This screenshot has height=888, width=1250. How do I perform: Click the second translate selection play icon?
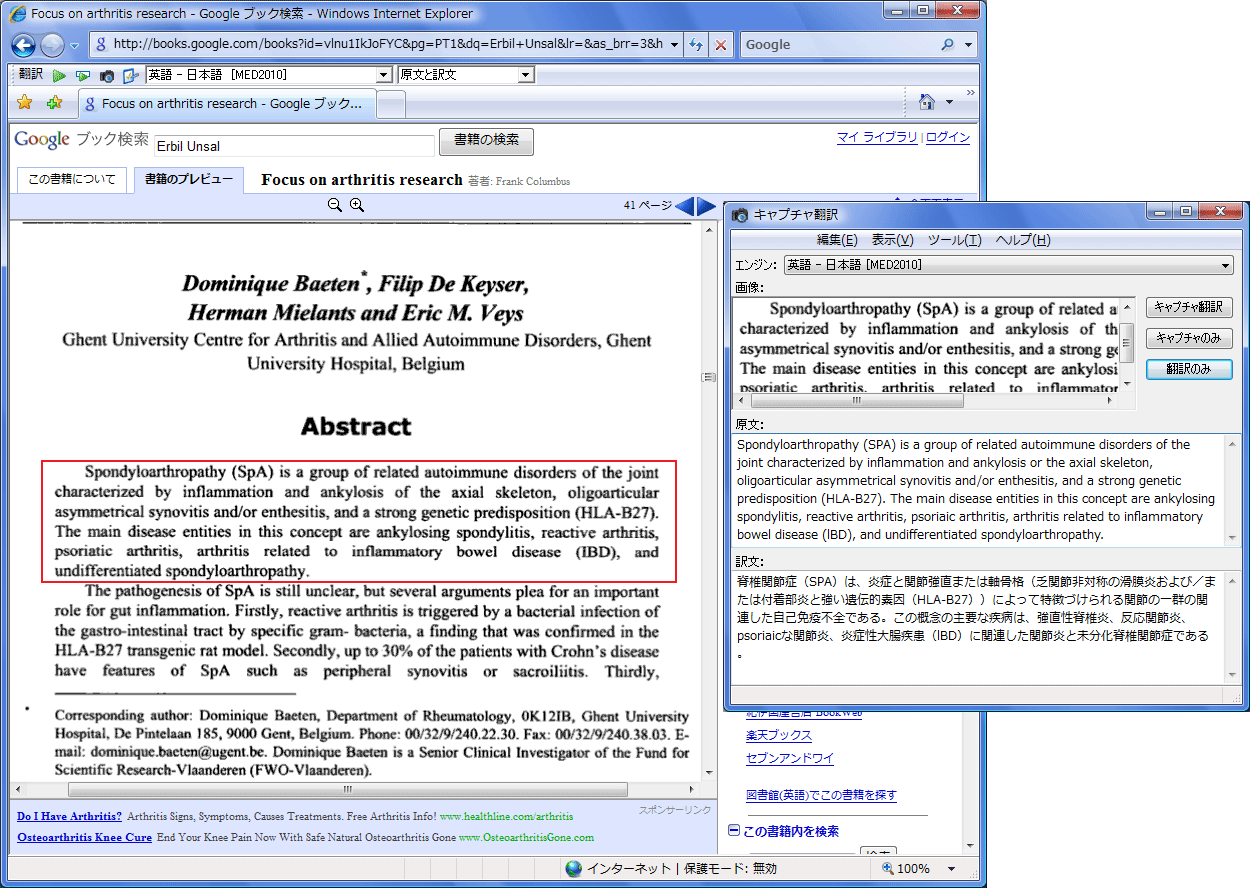click(x=83, y=75)
